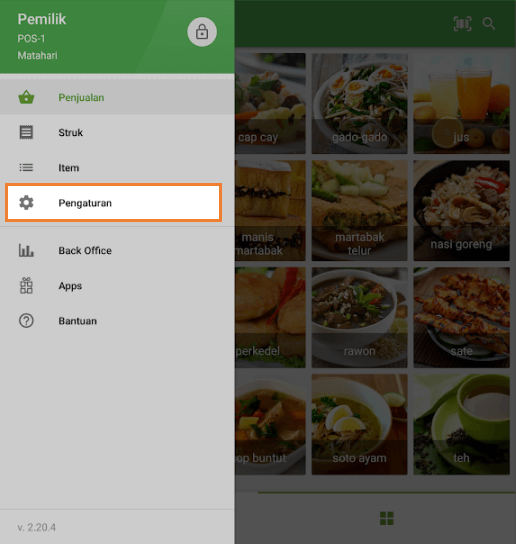Screen dimensions: 516x544
Task: Open the Struk menu entry
Action: point(117,133)
